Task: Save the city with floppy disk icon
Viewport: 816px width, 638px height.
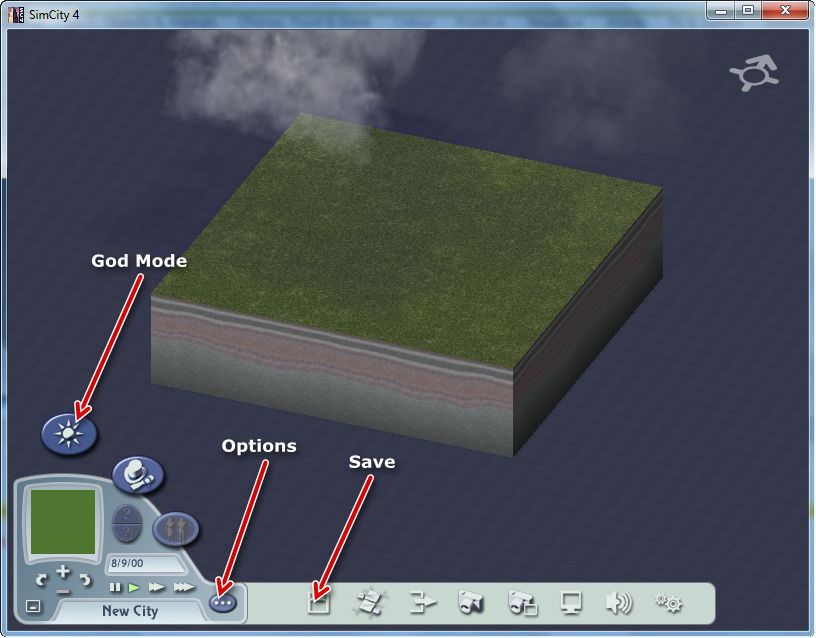Action: [318, 604]
